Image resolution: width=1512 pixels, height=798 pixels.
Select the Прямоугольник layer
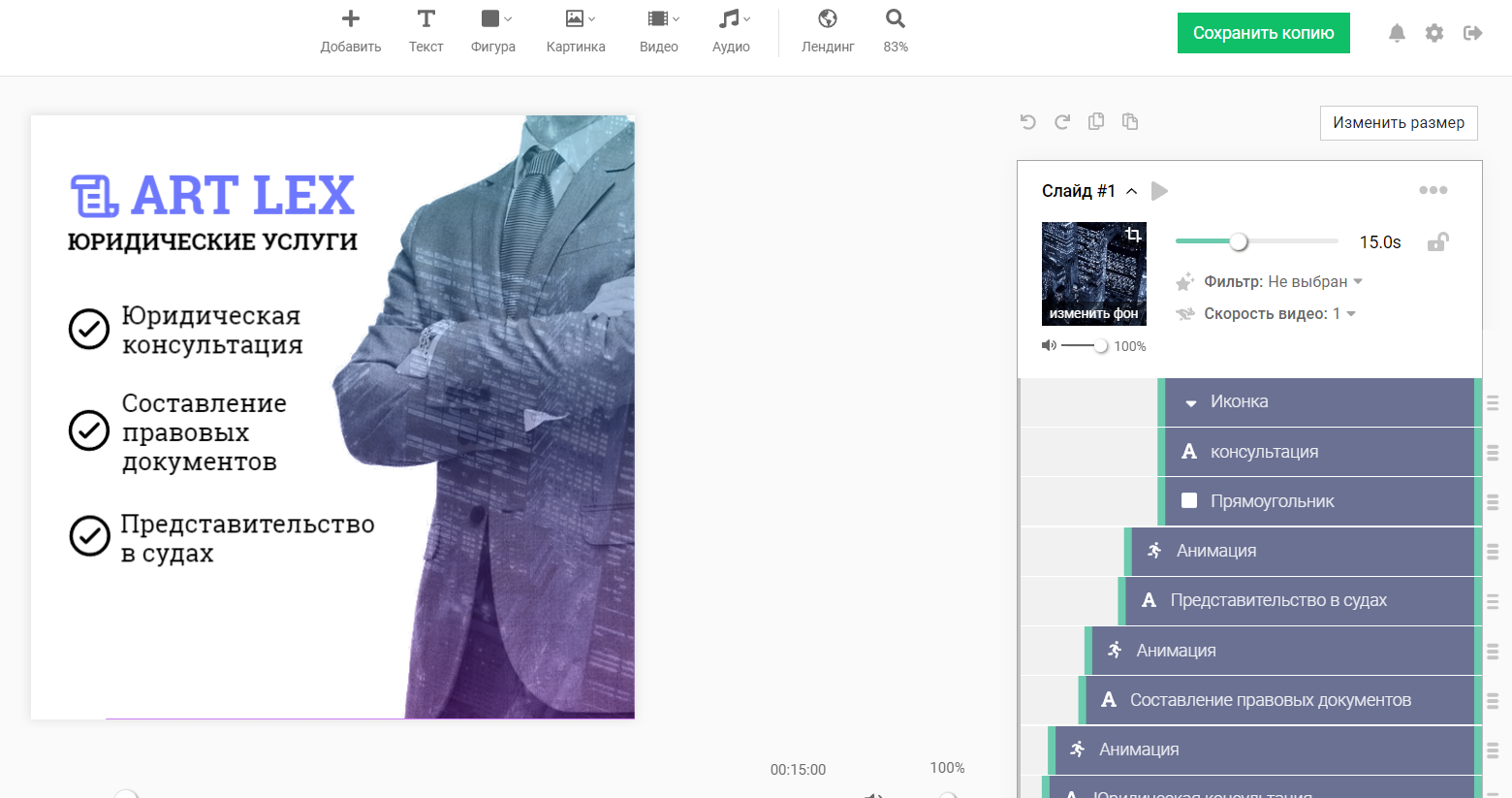coord(1319,501)
